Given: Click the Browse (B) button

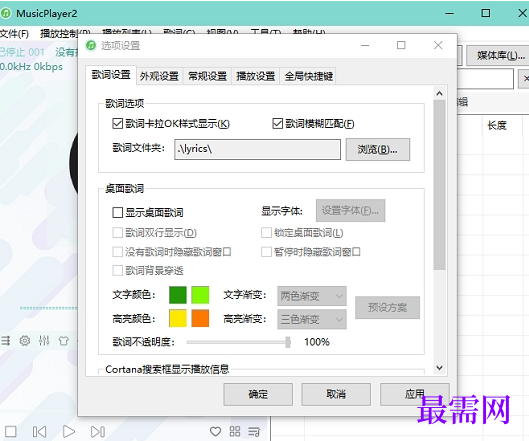Looking at the screenshot, I should 378,149.
